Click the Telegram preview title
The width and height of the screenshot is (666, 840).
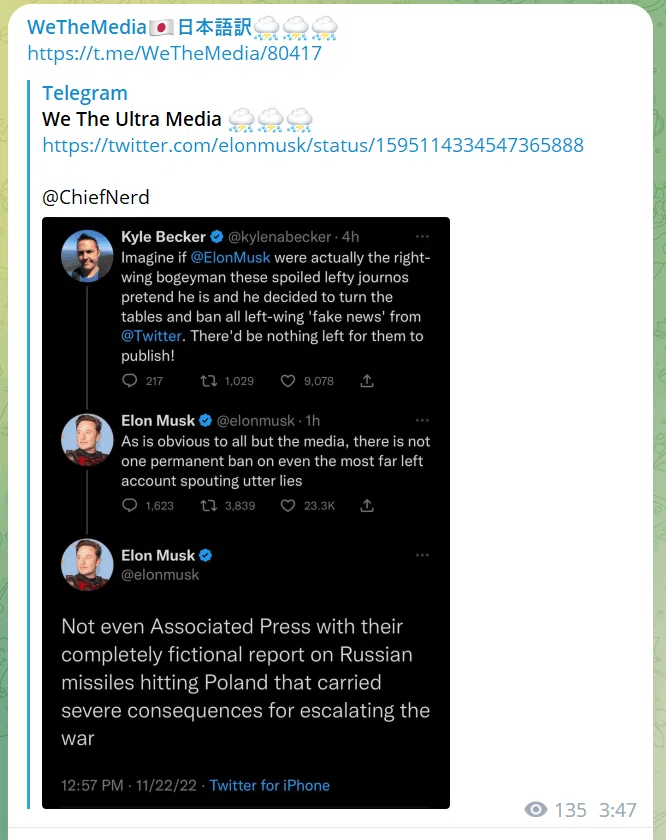coord(85,93)
